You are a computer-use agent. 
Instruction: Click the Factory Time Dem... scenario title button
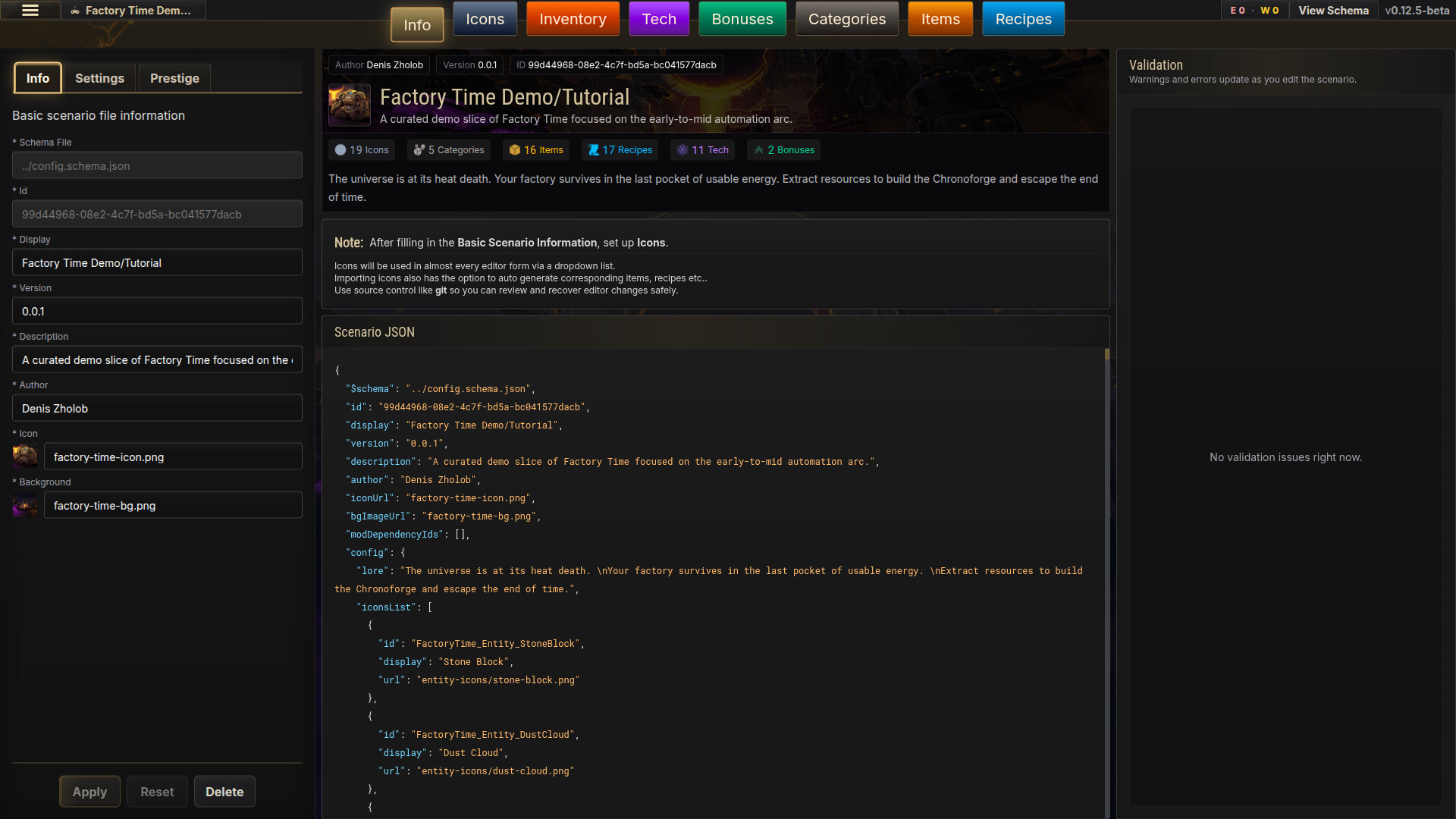click(x=134, y=11)
